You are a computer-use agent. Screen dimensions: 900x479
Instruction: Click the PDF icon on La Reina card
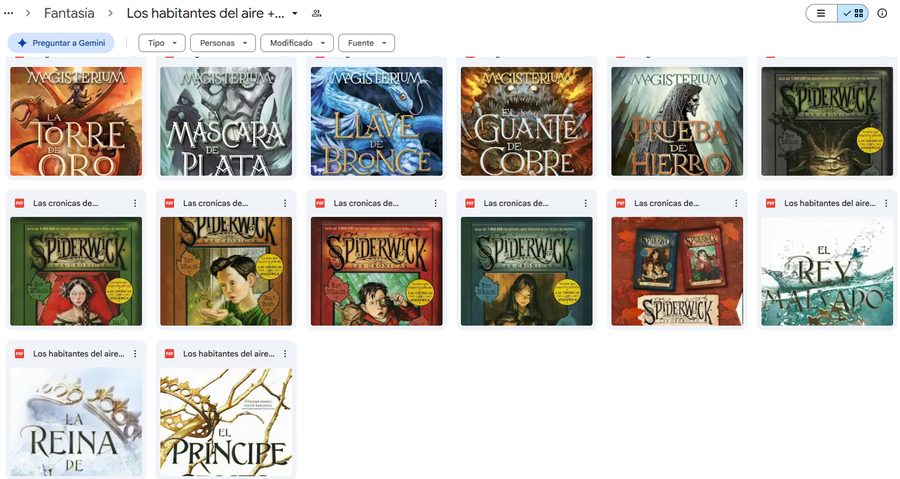(20, 354)
